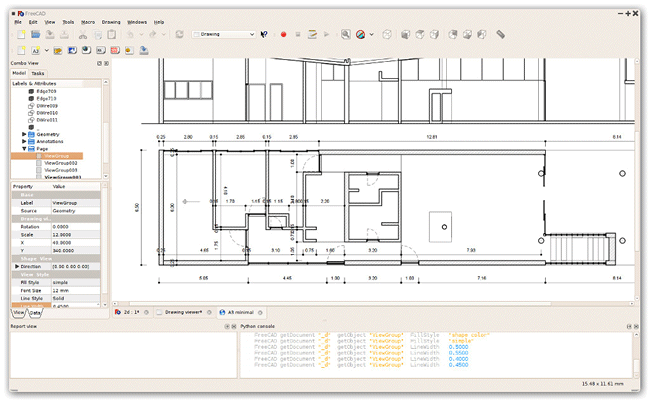Expand the Direction property row
The height and width of the screenshot is (401, 650).
pyautogui.click(x=15, y=267)
